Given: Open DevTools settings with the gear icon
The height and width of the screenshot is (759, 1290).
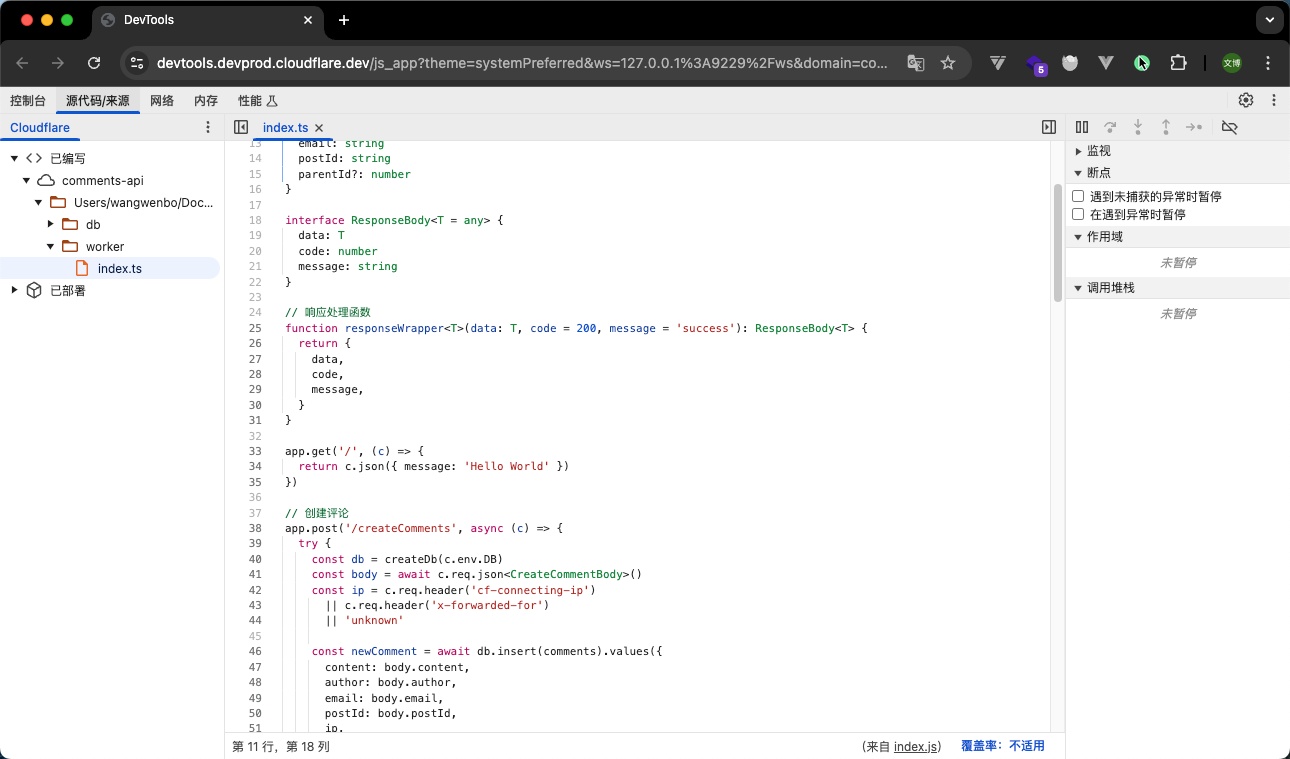Looking at the screenshot, I should click(x=1245, y=99).
